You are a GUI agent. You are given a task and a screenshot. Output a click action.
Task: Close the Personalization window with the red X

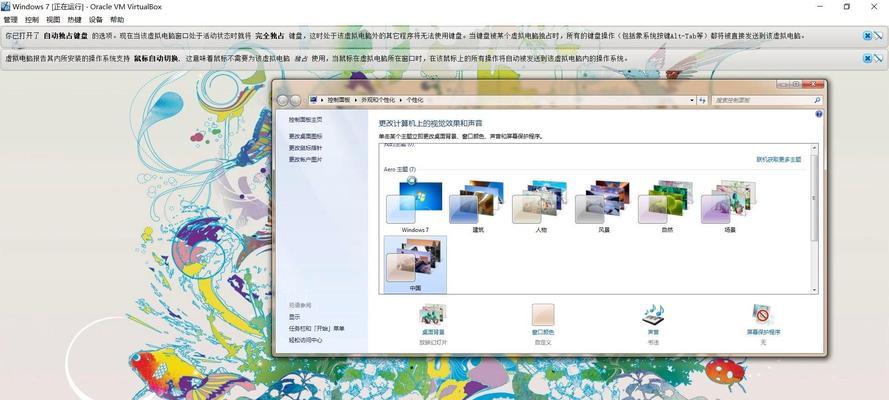click(x=813, y=84)
